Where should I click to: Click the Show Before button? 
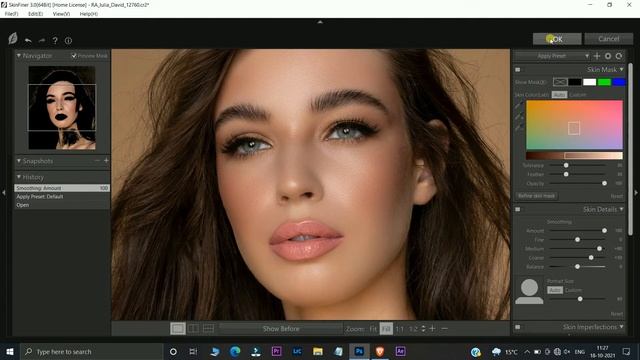[x=281, y=329]
